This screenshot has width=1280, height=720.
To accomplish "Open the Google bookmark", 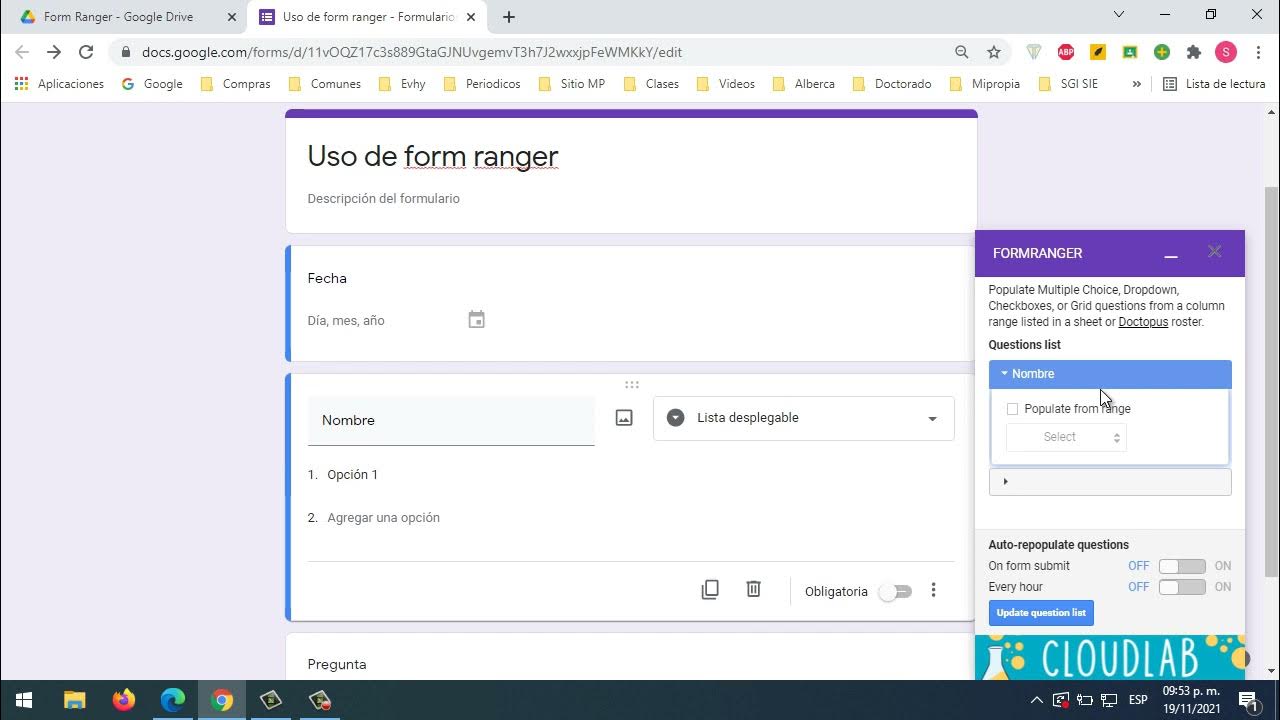I will [152, 84].
